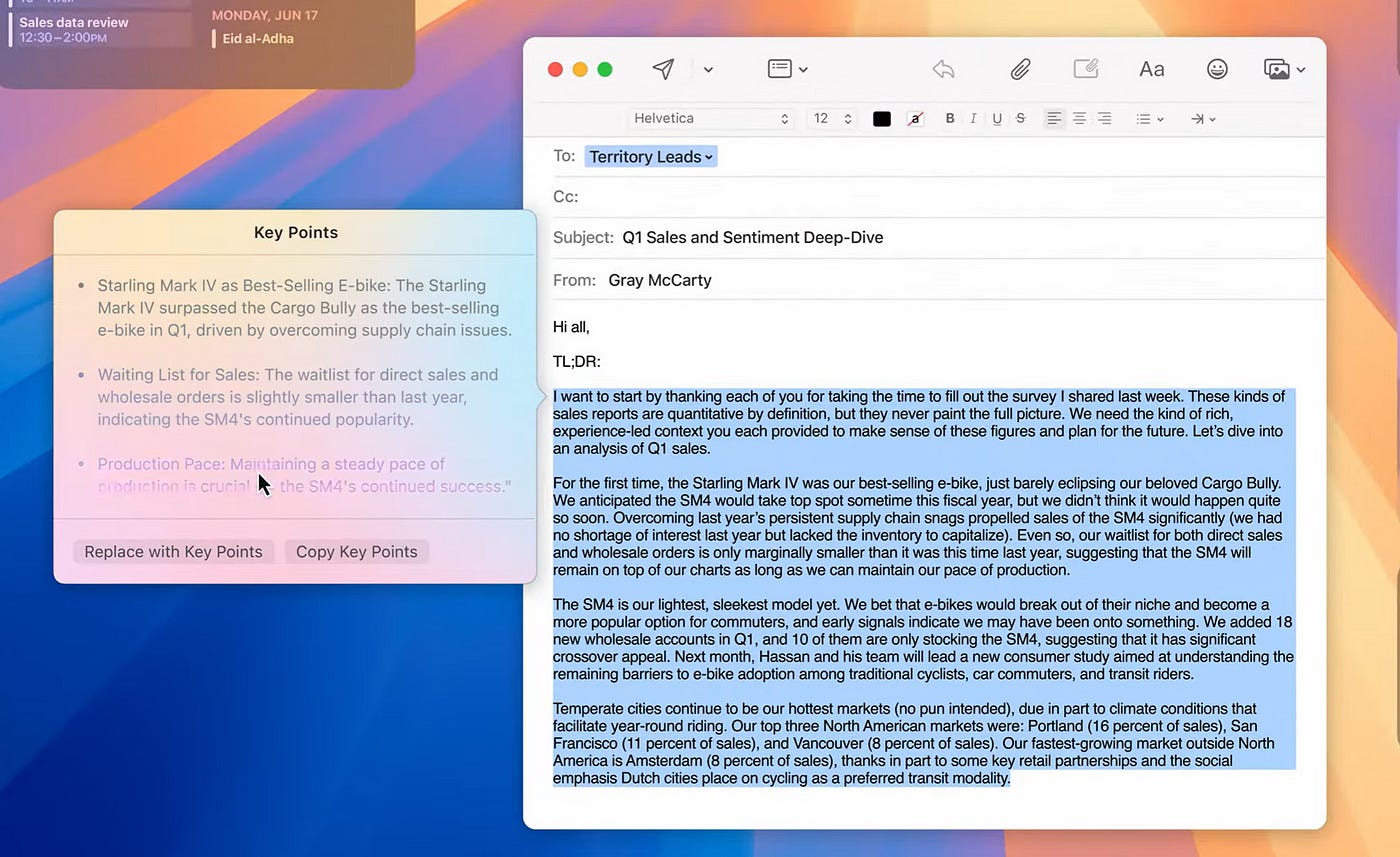Click the paragraph starting 'Temperate cities continue'
This screenshot has width=1400, height=857.
pyautogui.click(x=914, y=743)
